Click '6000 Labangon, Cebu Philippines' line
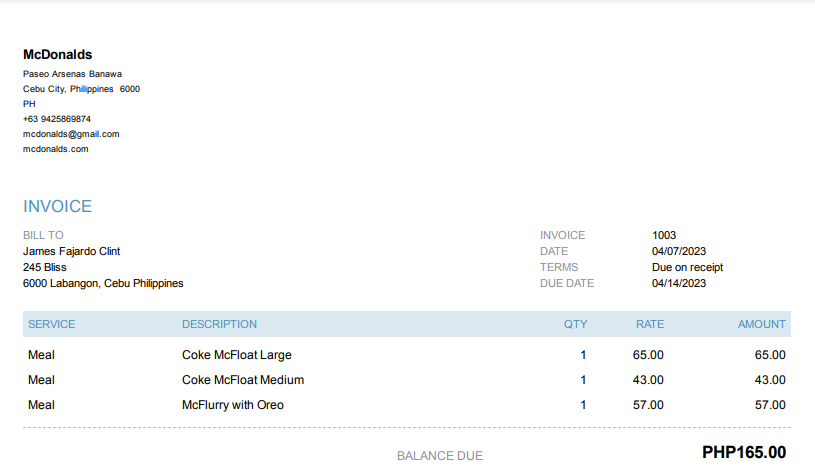This screenshot has height=473, width=815. click(x=103, y=284)
